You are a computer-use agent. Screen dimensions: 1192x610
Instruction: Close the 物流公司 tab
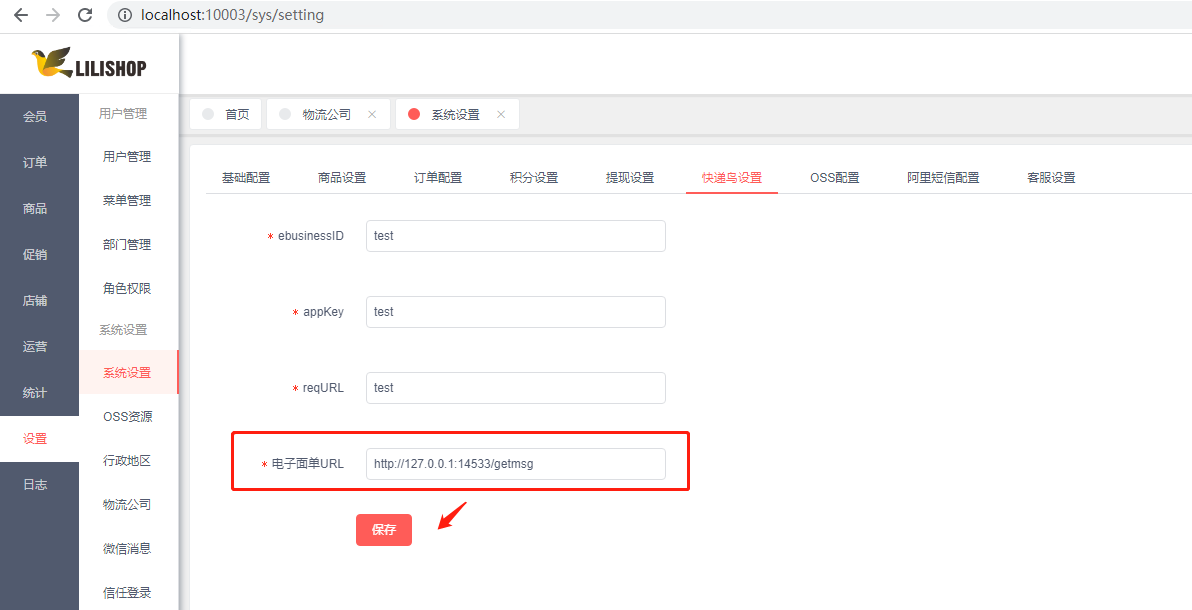372,114
